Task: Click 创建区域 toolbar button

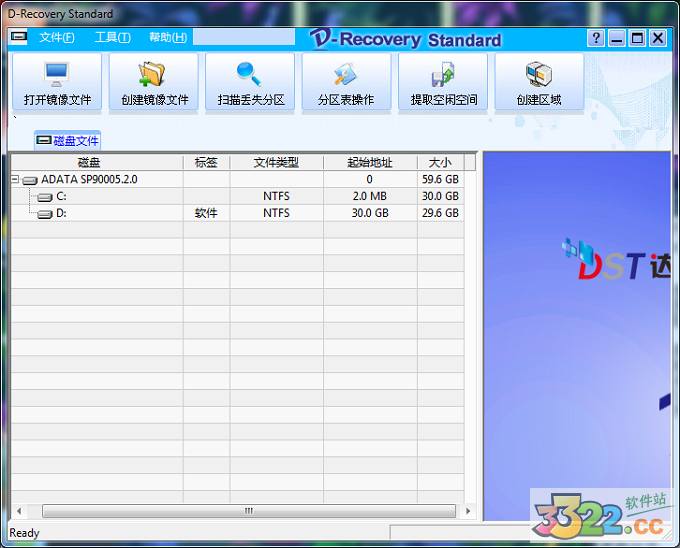Action: (539, 82)
